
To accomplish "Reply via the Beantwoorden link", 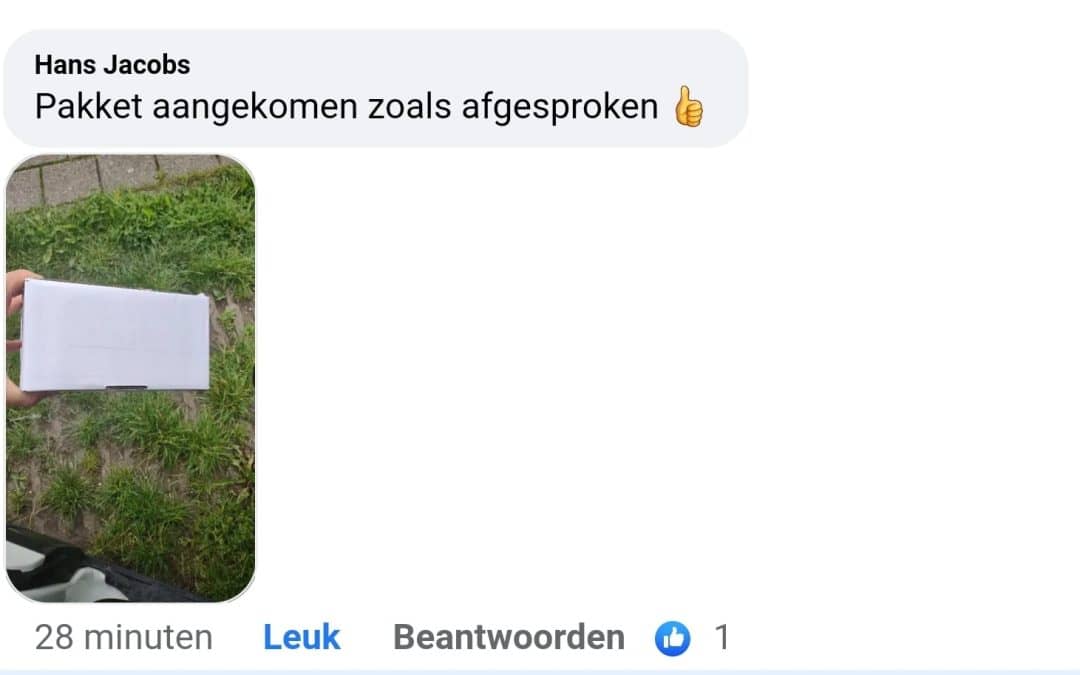I will click(509, 637).
